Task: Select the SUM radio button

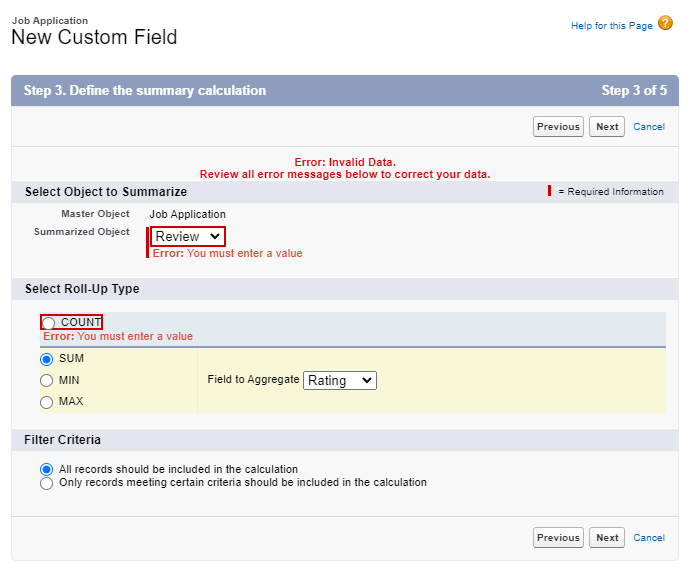Action: tap(47, 359)
